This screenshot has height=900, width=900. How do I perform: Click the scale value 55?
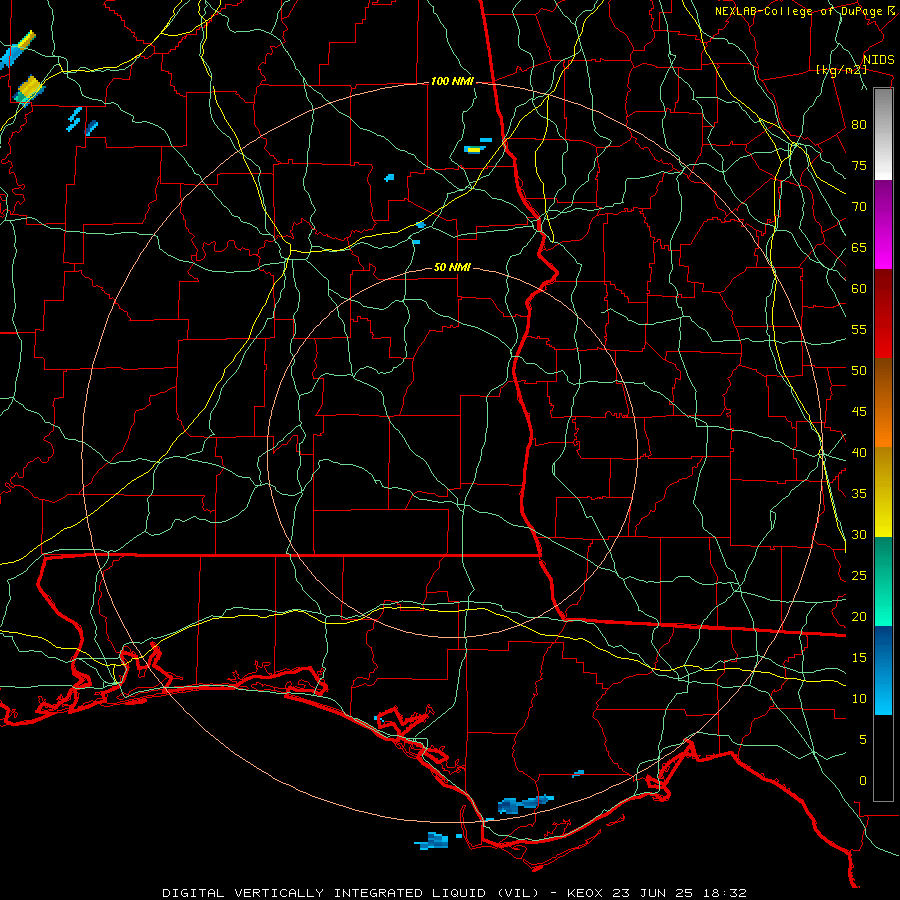[x=859, y=329]
